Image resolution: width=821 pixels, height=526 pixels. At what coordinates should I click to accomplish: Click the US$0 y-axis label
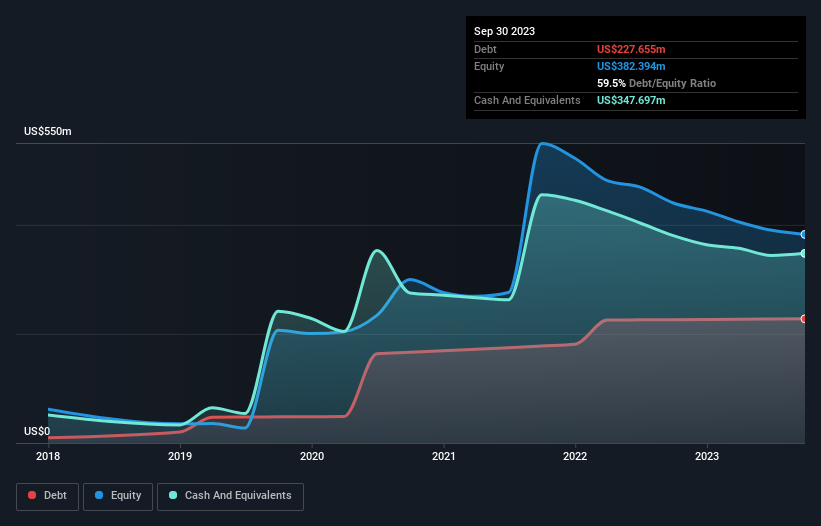[37, 431]
